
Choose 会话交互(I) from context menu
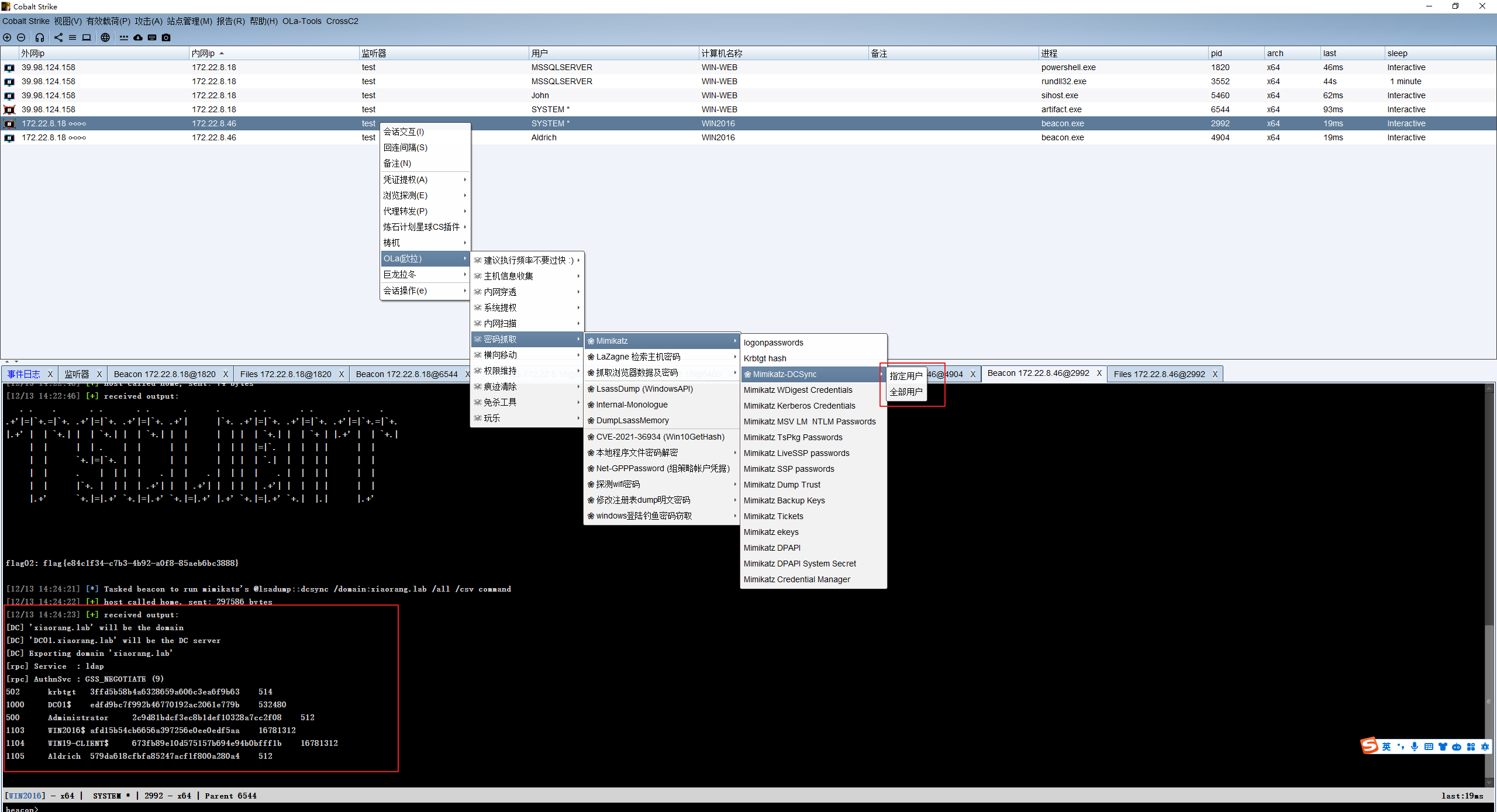coord(425,132)
